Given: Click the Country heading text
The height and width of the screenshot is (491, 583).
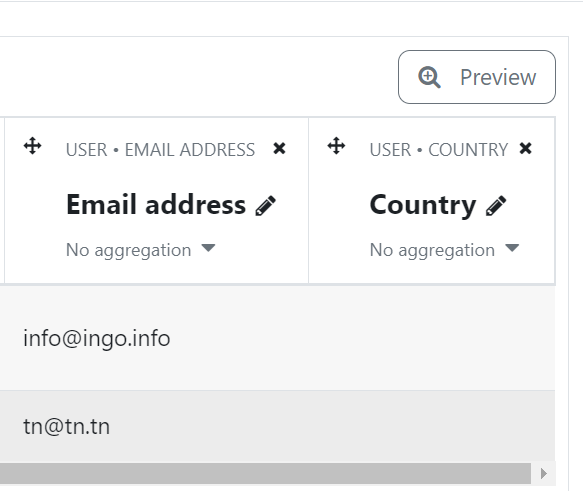Looking at the screenshot, I should point(423,206).
